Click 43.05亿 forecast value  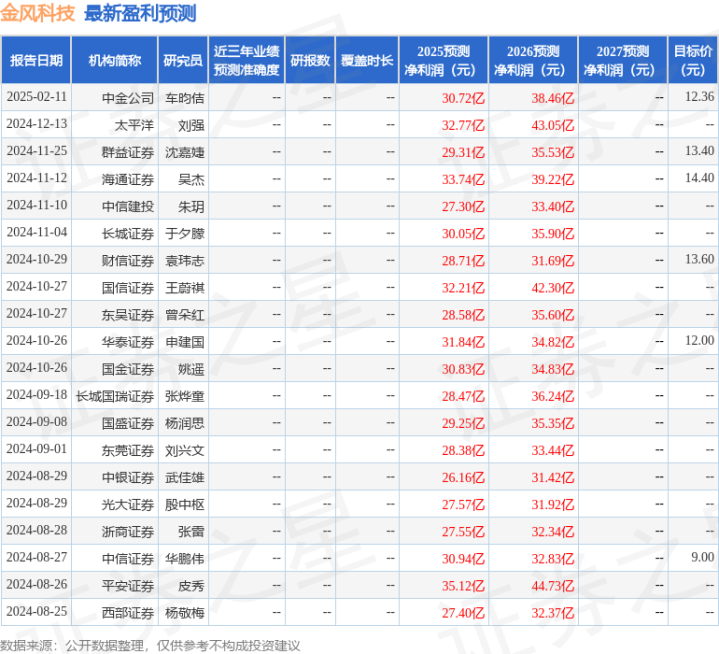[x=553, y=125]
